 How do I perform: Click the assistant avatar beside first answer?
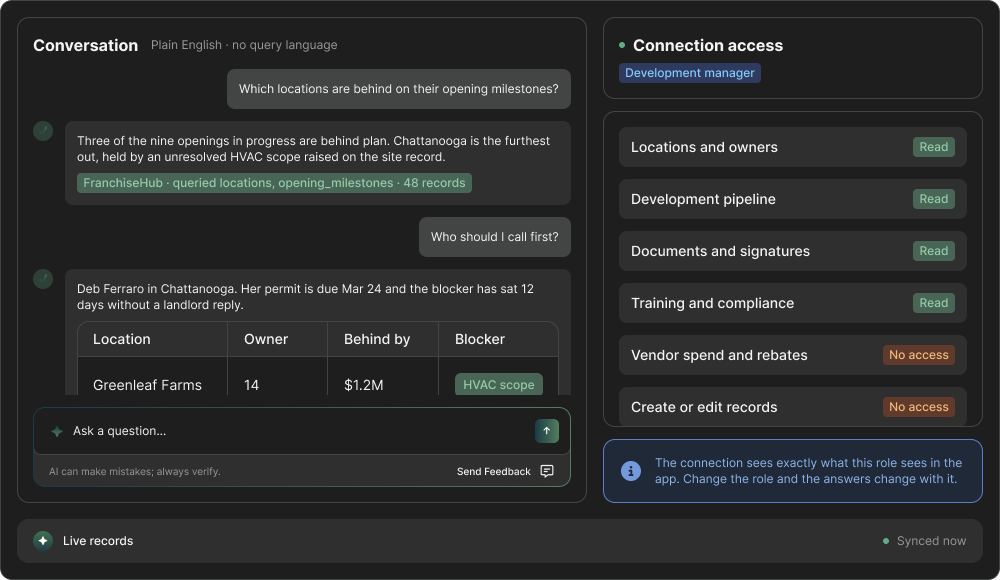point(43,131)
